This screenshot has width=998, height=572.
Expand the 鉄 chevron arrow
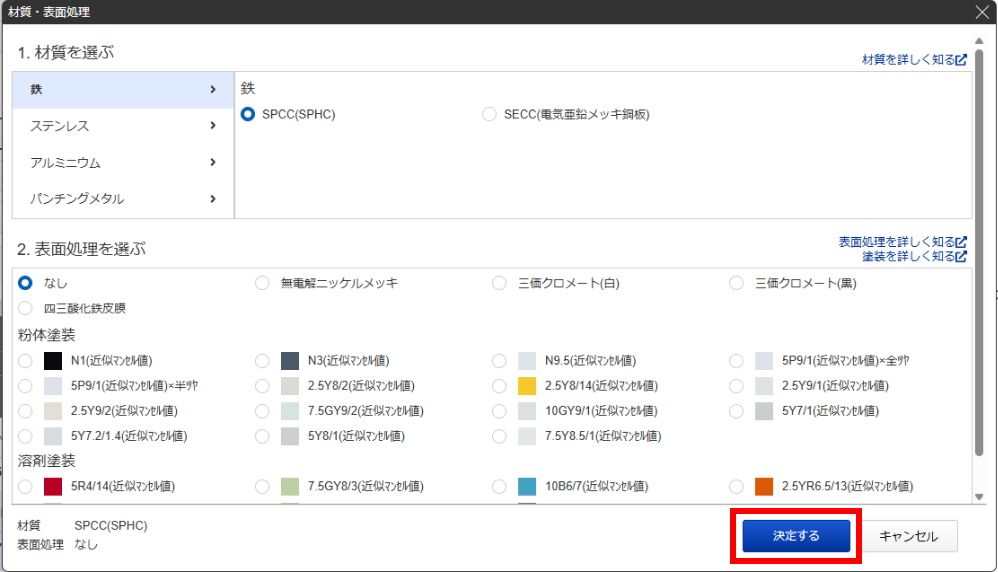(x=213, y=90)
